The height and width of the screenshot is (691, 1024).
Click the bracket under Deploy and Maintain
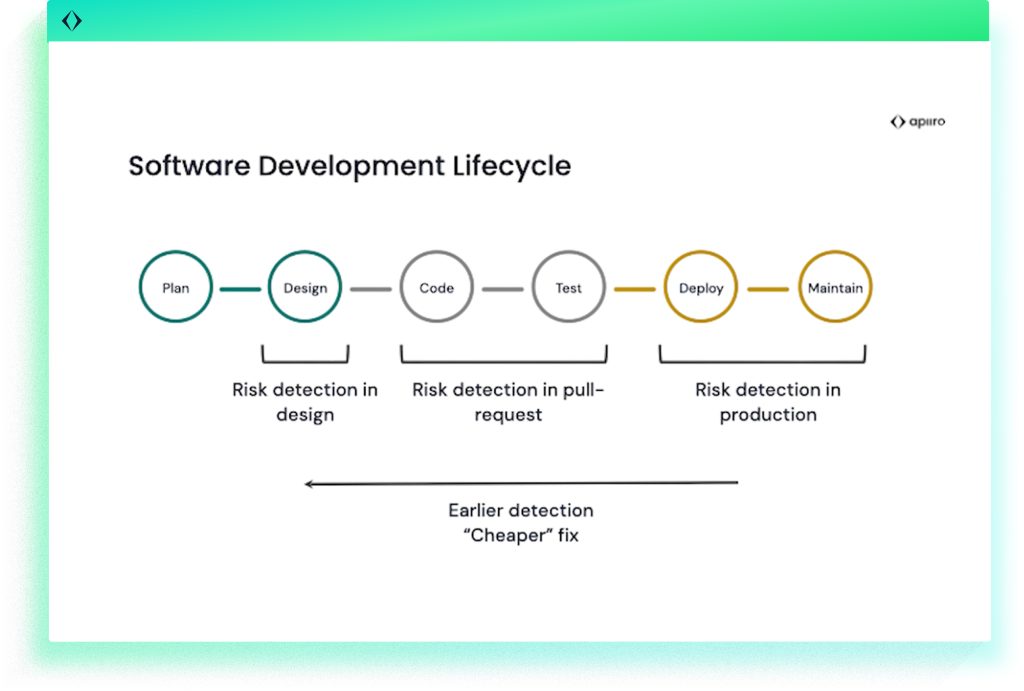click(x=762, y=361)
